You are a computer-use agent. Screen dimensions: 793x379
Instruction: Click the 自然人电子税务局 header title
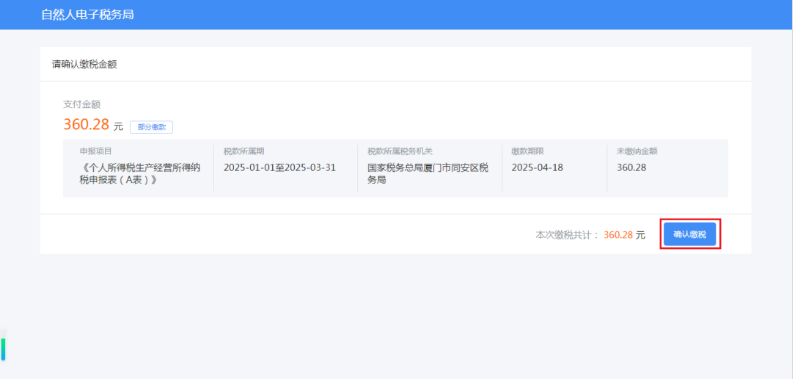click(x=87, y=15)
